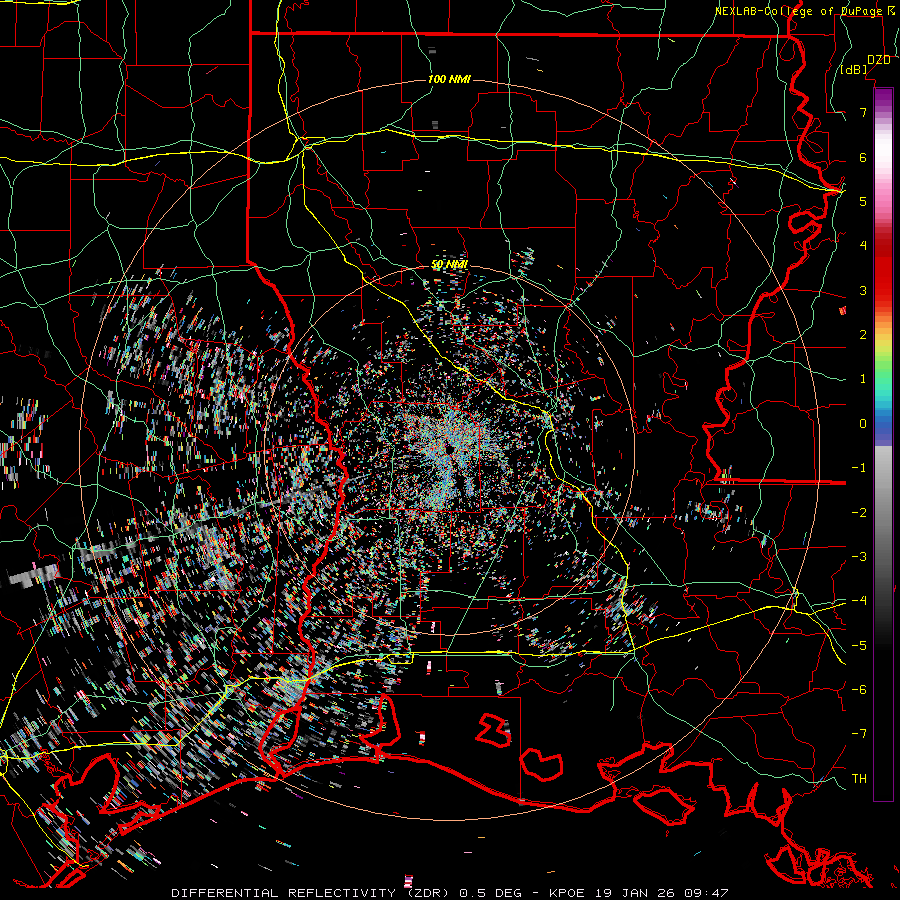Click the '4' value on the legend
This screenshot has height=900, width=900.
863,246
